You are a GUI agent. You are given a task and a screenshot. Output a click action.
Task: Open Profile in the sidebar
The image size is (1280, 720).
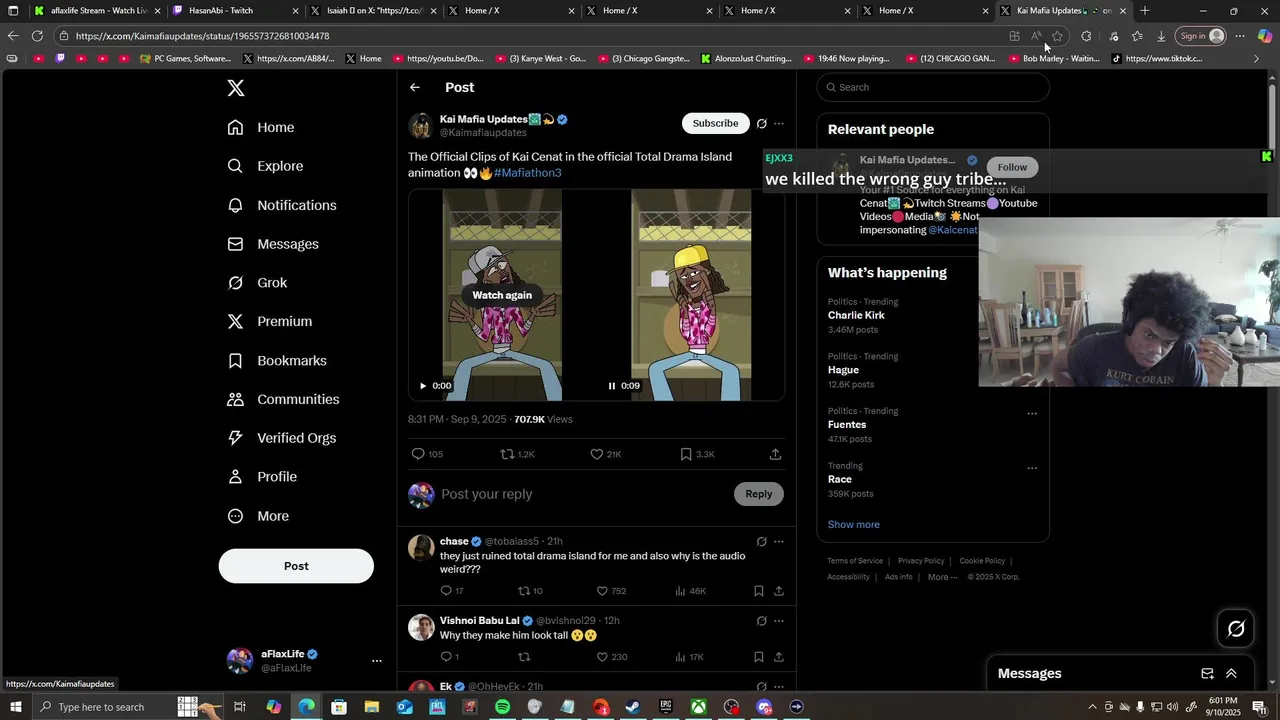coord(262,477)
